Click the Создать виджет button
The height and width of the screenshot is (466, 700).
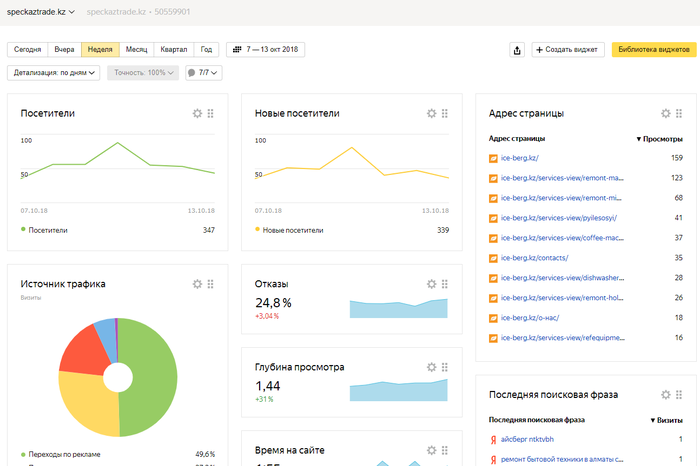[x=567, y=49]
